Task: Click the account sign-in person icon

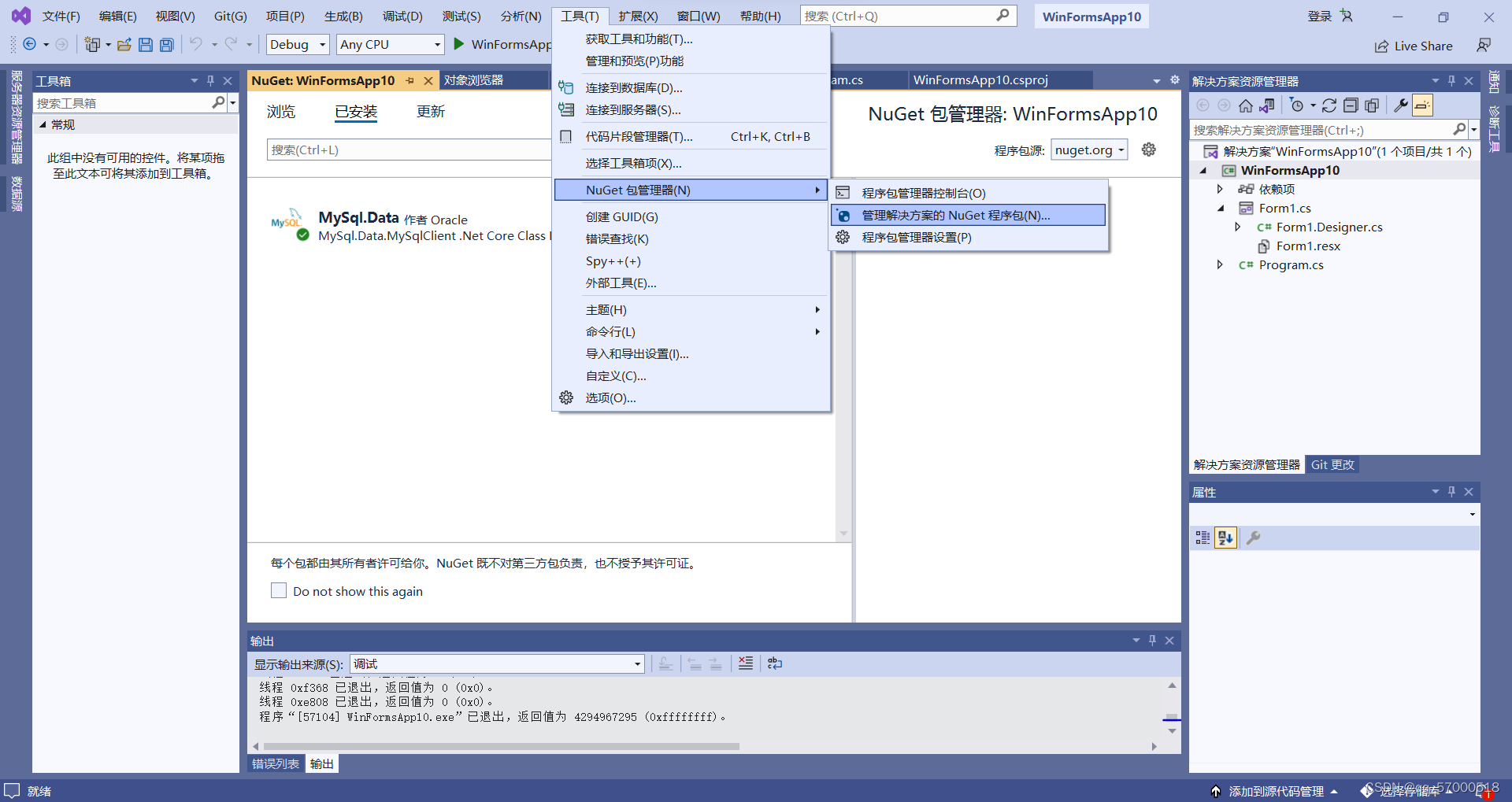Action: [x=1347, y=16]
